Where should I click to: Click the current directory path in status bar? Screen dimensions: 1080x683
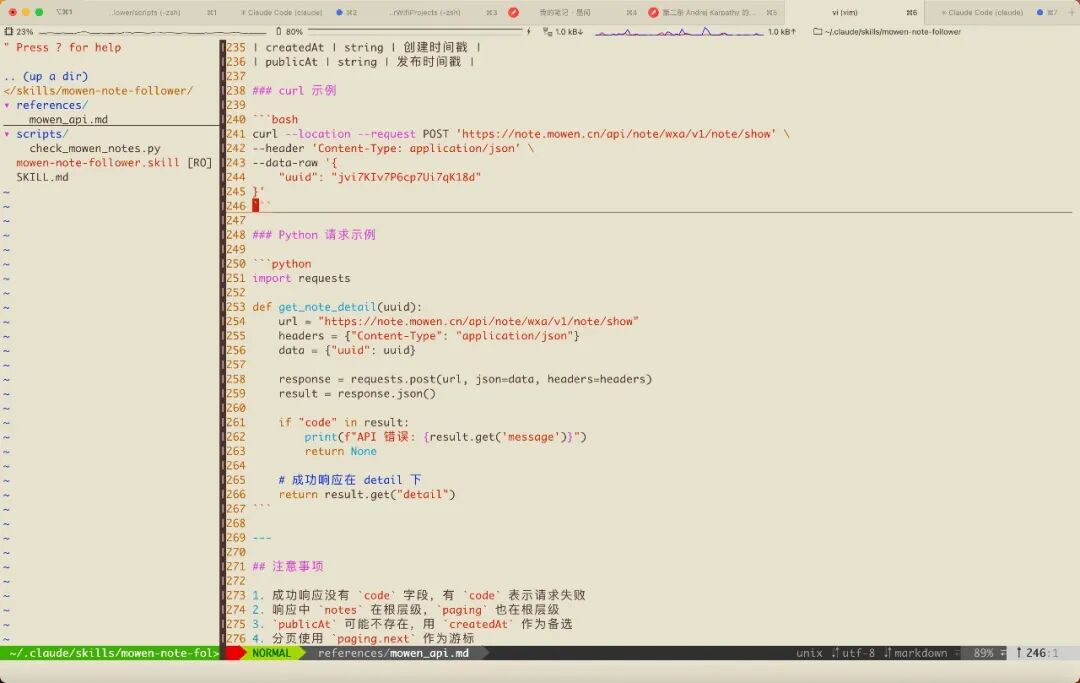[x=893, y=32]
